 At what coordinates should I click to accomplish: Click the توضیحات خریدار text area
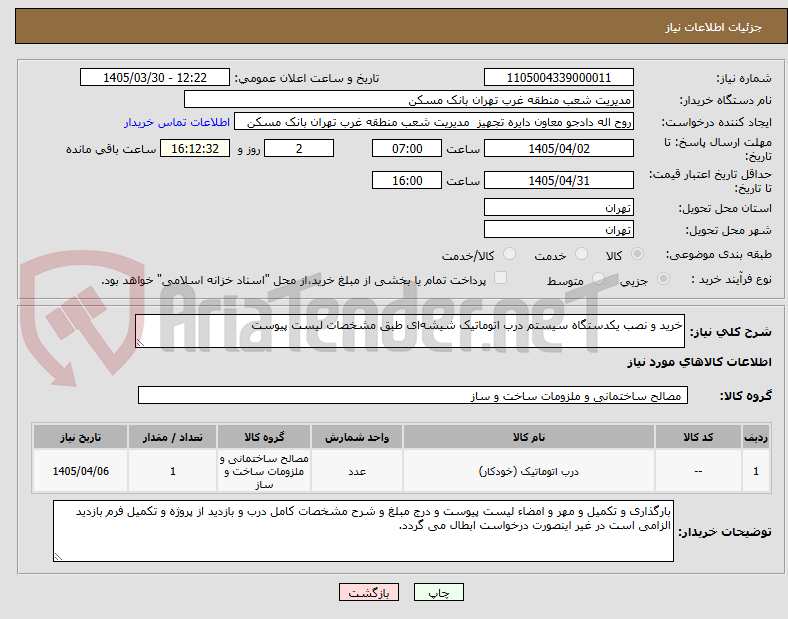(x=363, y=531)
